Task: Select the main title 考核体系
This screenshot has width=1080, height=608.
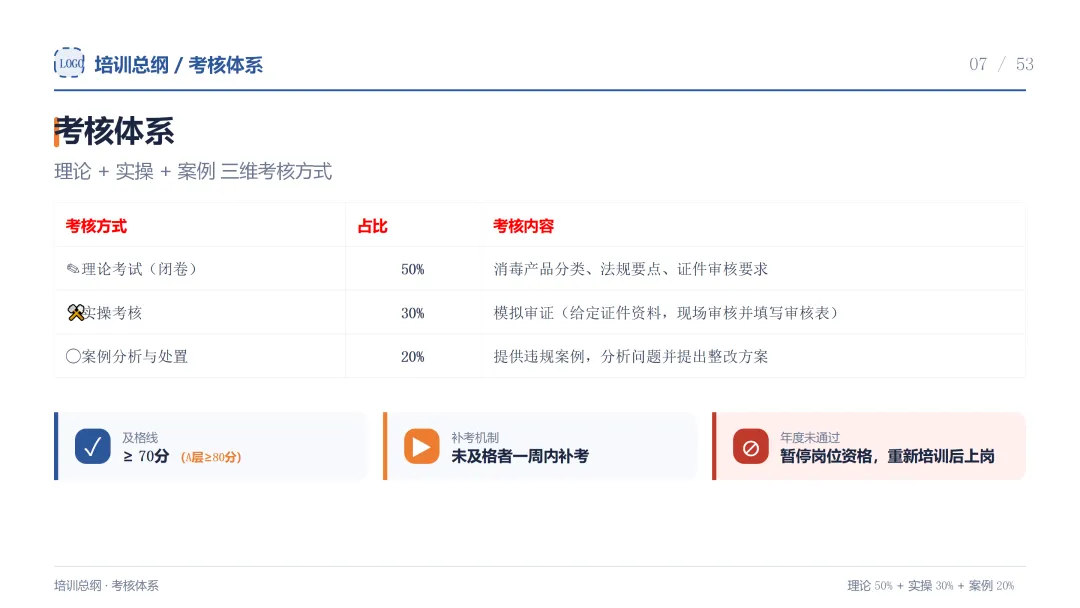Action: click(114, 131)
